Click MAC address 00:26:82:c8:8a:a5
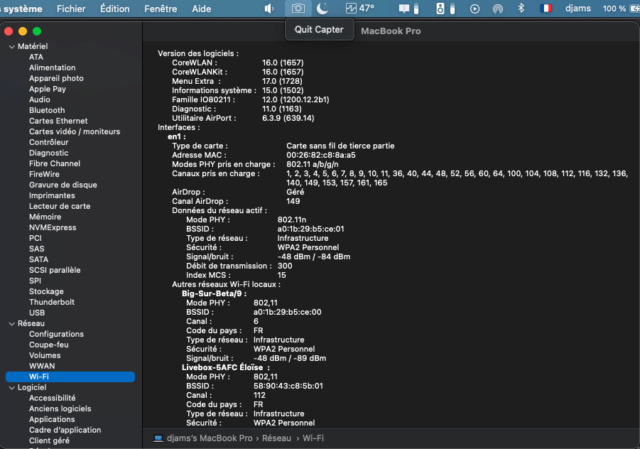 [321, 155]
